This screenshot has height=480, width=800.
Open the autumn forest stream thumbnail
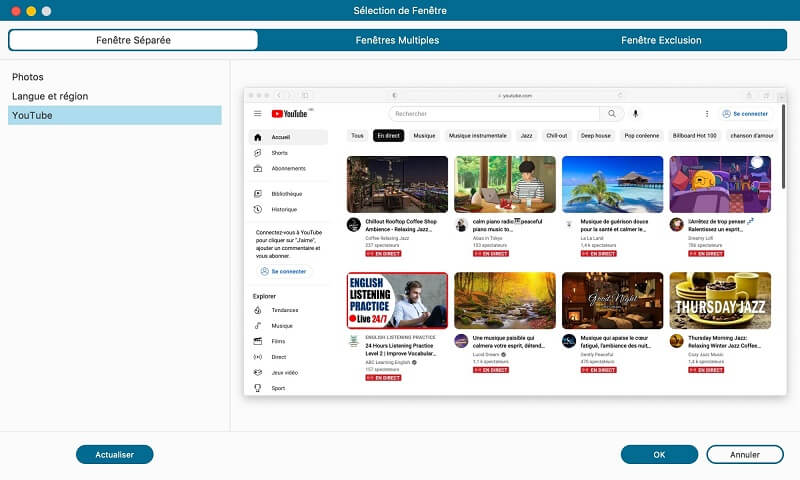[505, 300]
